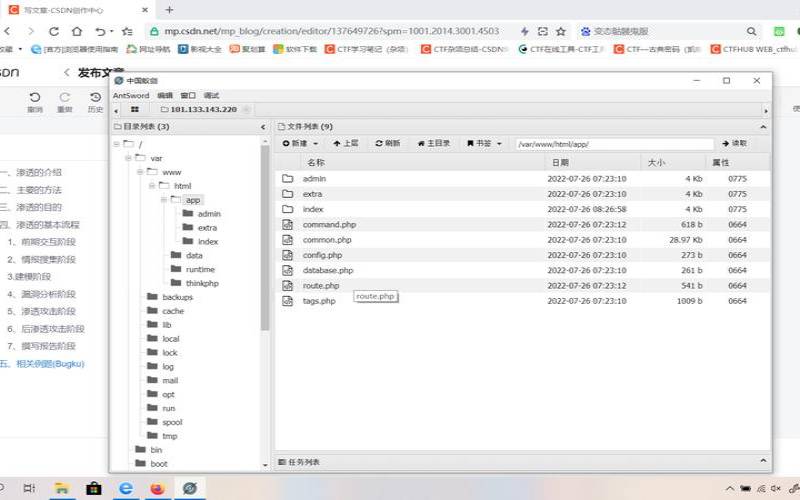Viewport: 800px width, 500px height.
Task: Switch to the 101.133.143.220 tab
Action: coord(203,109)
